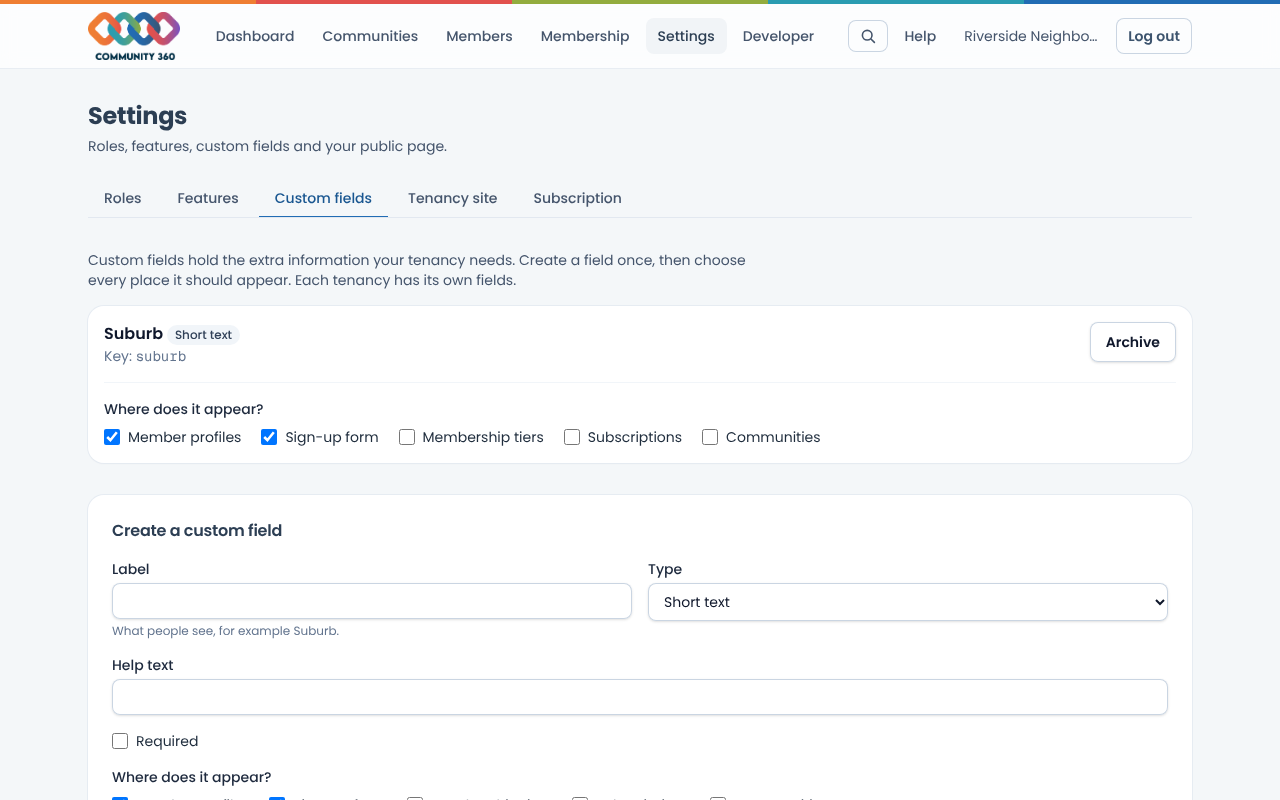Click "Where does it appear?" in the Suburb card
Viewport: 1280px width, 800px height.
tap(184, 409)
